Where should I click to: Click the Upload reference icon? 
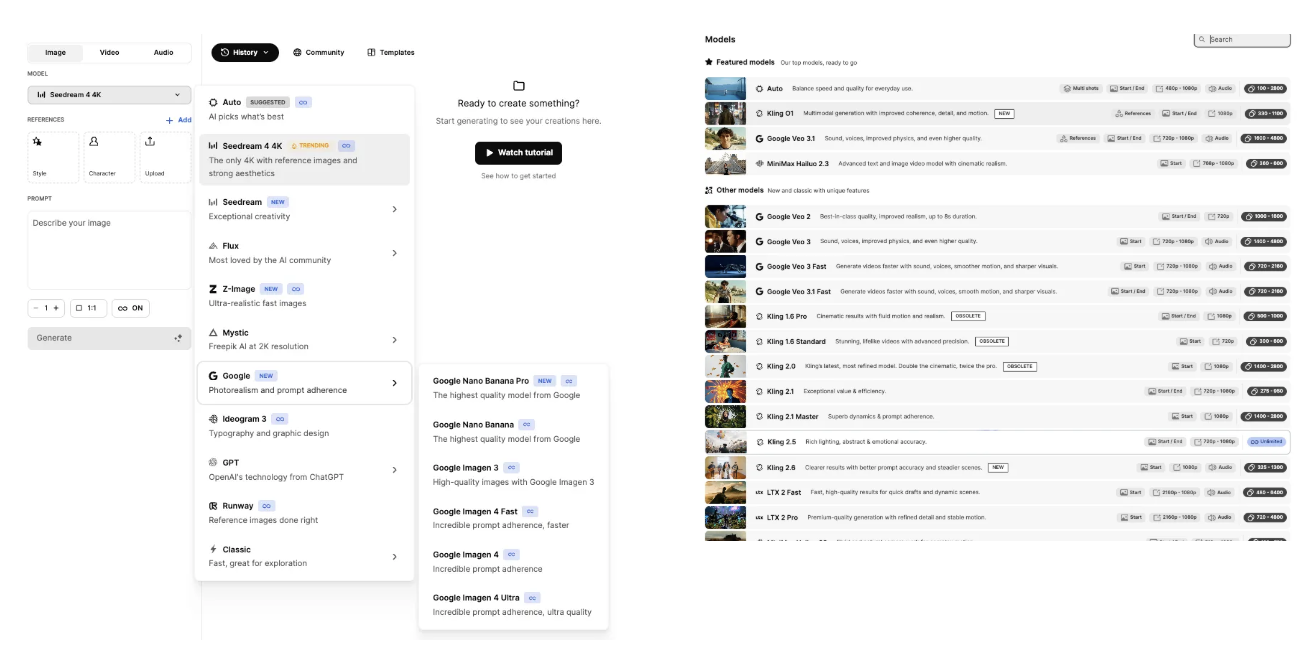coord(150,142)
